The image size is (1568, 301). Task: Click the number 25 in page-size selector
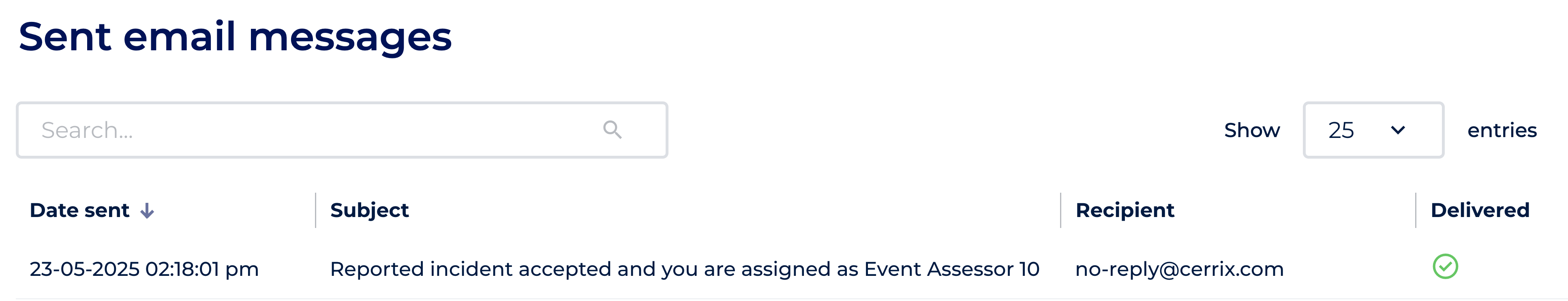[1341, 130]
